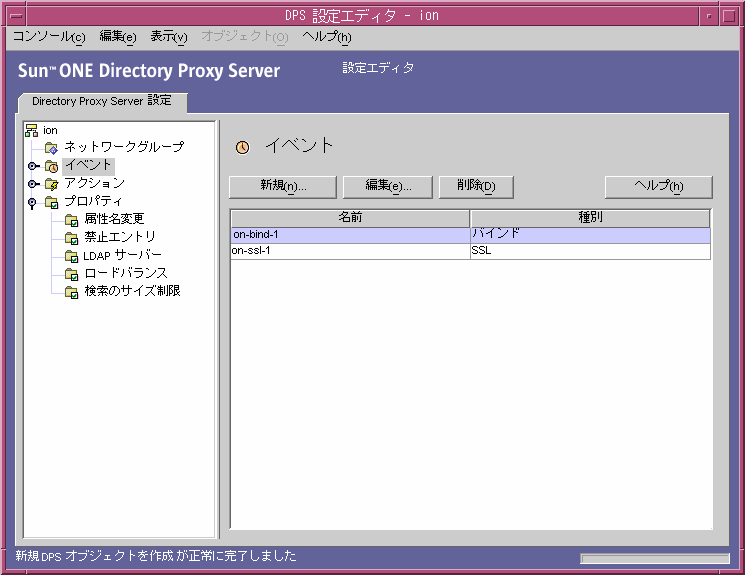
Task: Select アクション in the tree
Action: (x=95, y=183)
